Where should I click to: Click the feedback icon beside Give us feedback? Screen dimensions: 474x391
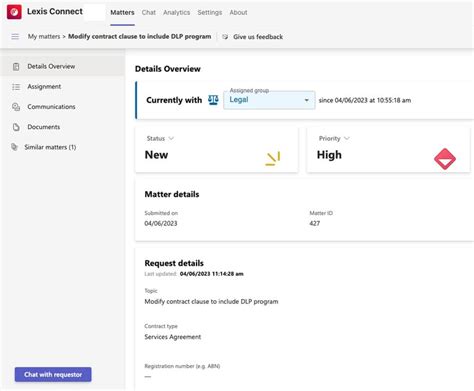click(225, 37)
